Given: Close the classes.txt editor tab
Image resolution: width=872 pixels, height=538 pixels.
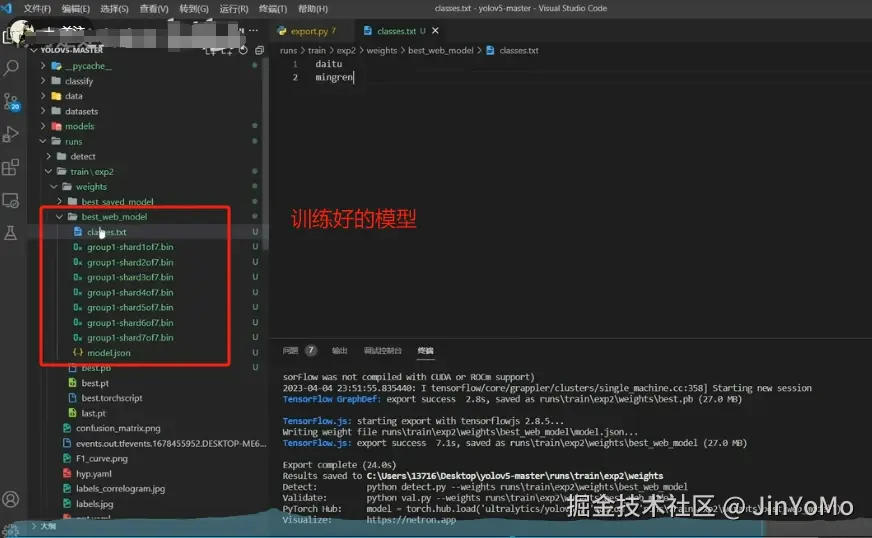Looking at the screenshot, I should point(435,31).
